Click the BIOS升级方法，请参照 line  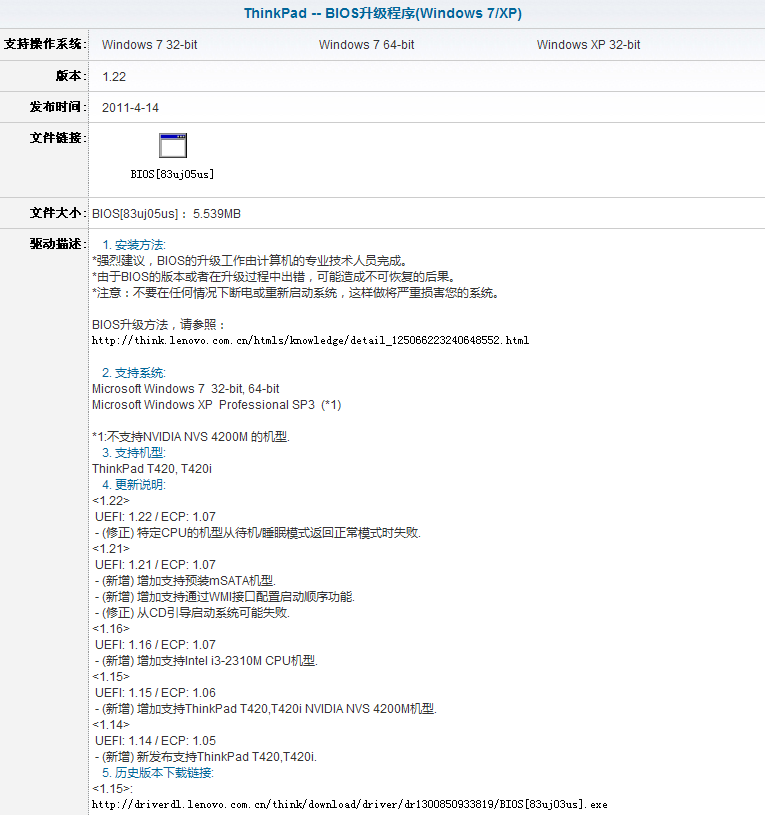pyautogui.click(x=159, y=325)
